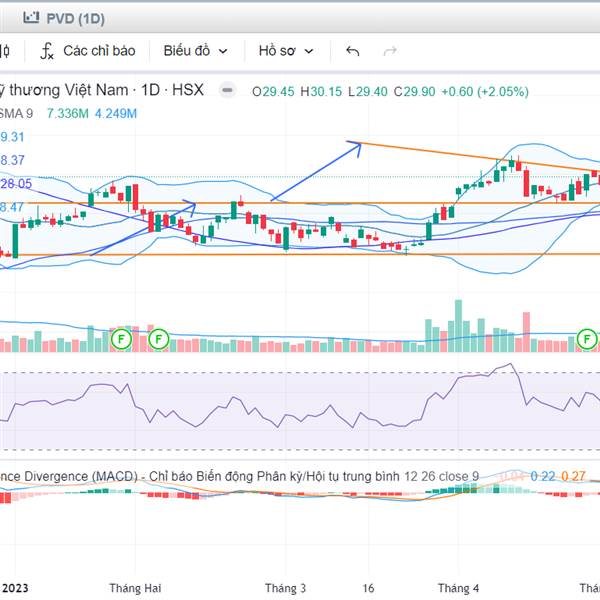Click the close value C29.90
The width and height of the screenshot is (600, 600).
tap(414, 92)
